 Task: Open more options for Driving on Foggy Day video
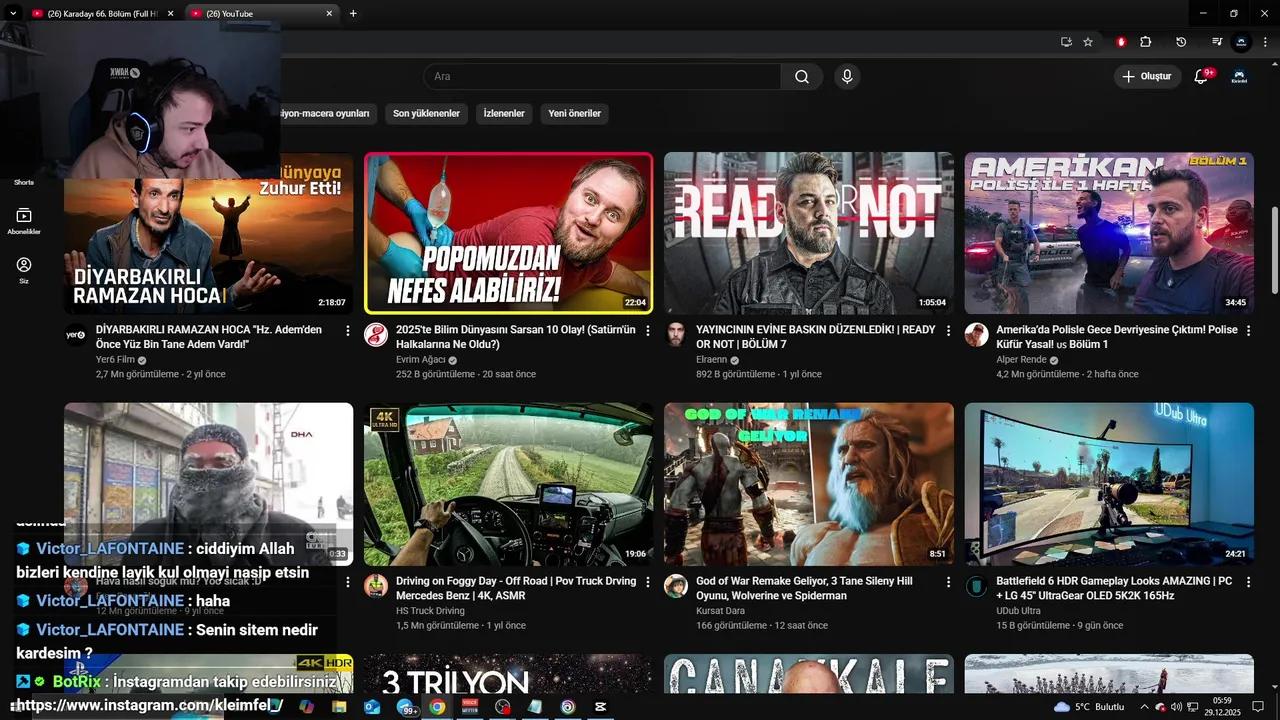(x=648, y=581)
